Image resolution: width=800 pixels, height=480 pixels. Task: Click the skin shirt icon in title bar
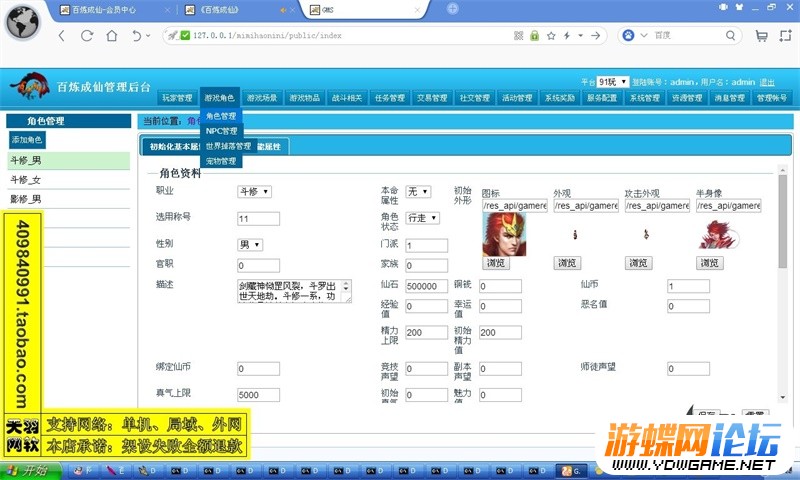point(739,7)
